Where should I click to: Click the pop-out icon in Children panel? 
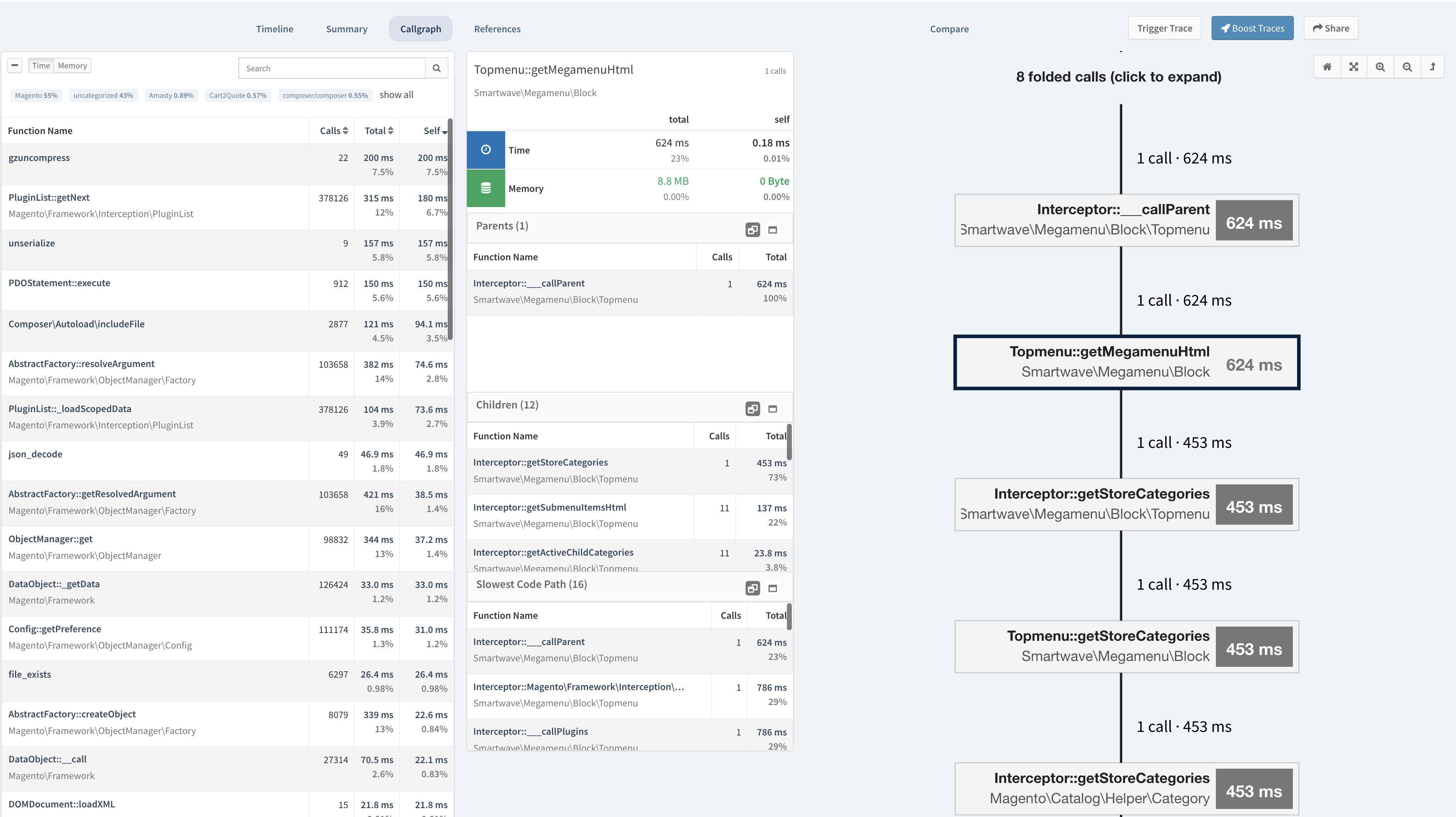tap(753, 409)
